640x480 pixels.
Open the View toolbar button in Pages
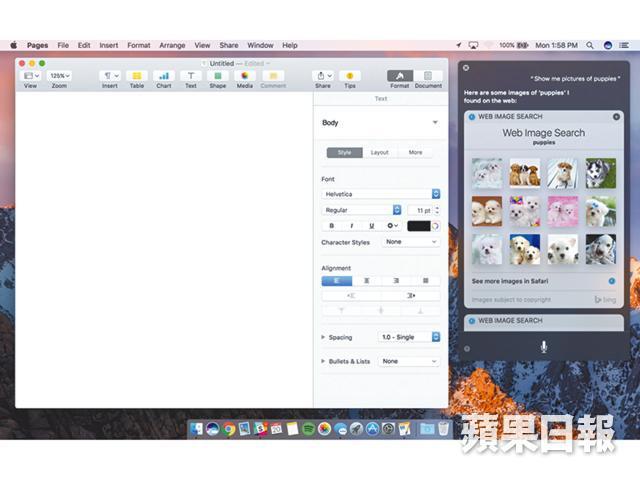(31, 76)
